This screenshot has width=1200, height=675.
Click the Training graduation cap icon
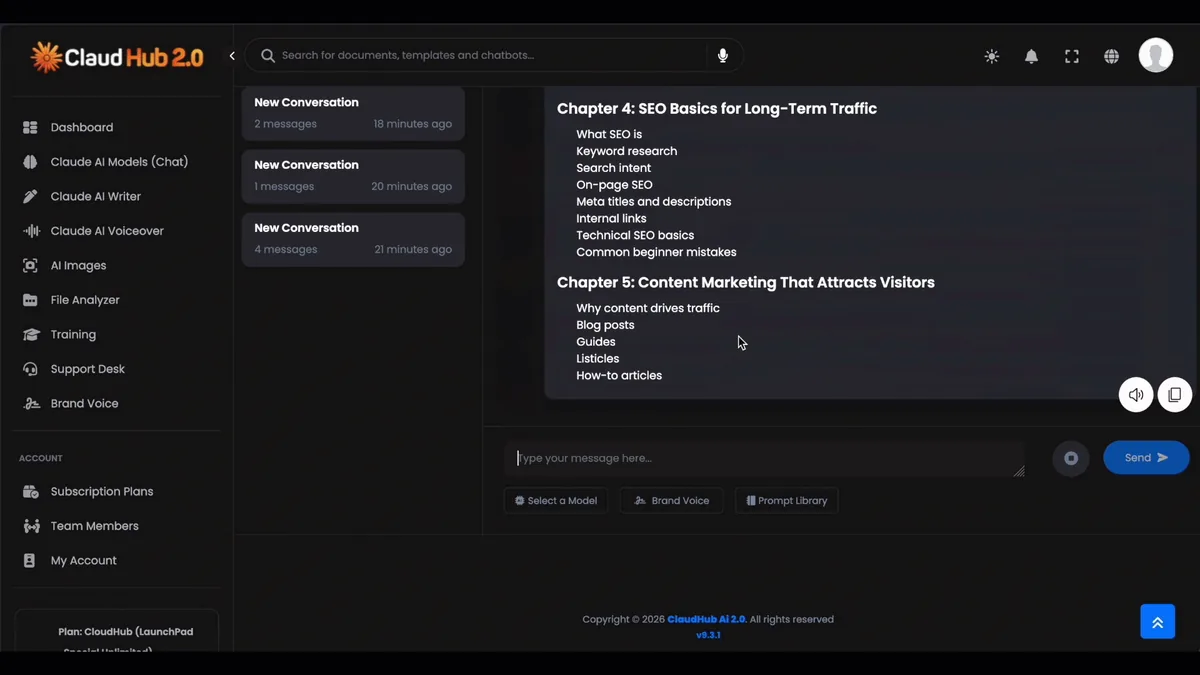(x=30, y=335)
